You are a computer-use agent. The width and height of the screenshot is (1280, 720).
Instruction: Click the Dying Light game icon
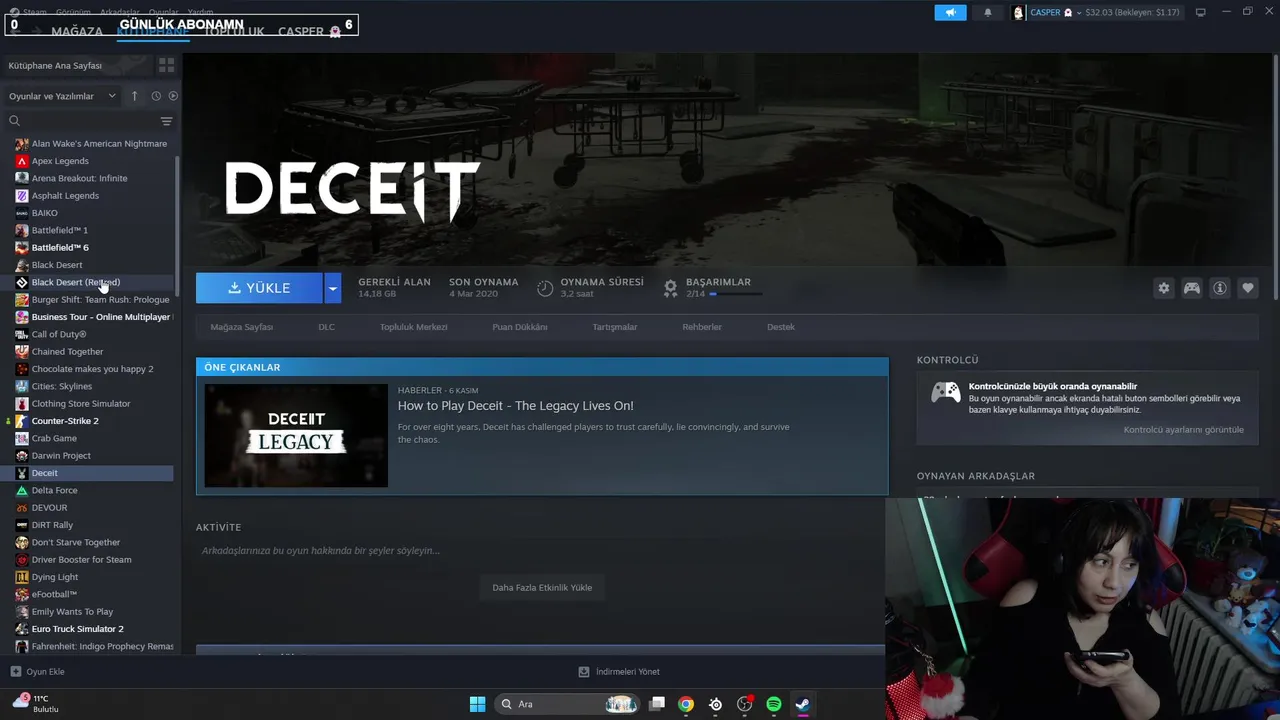click(x=22, y=577)
